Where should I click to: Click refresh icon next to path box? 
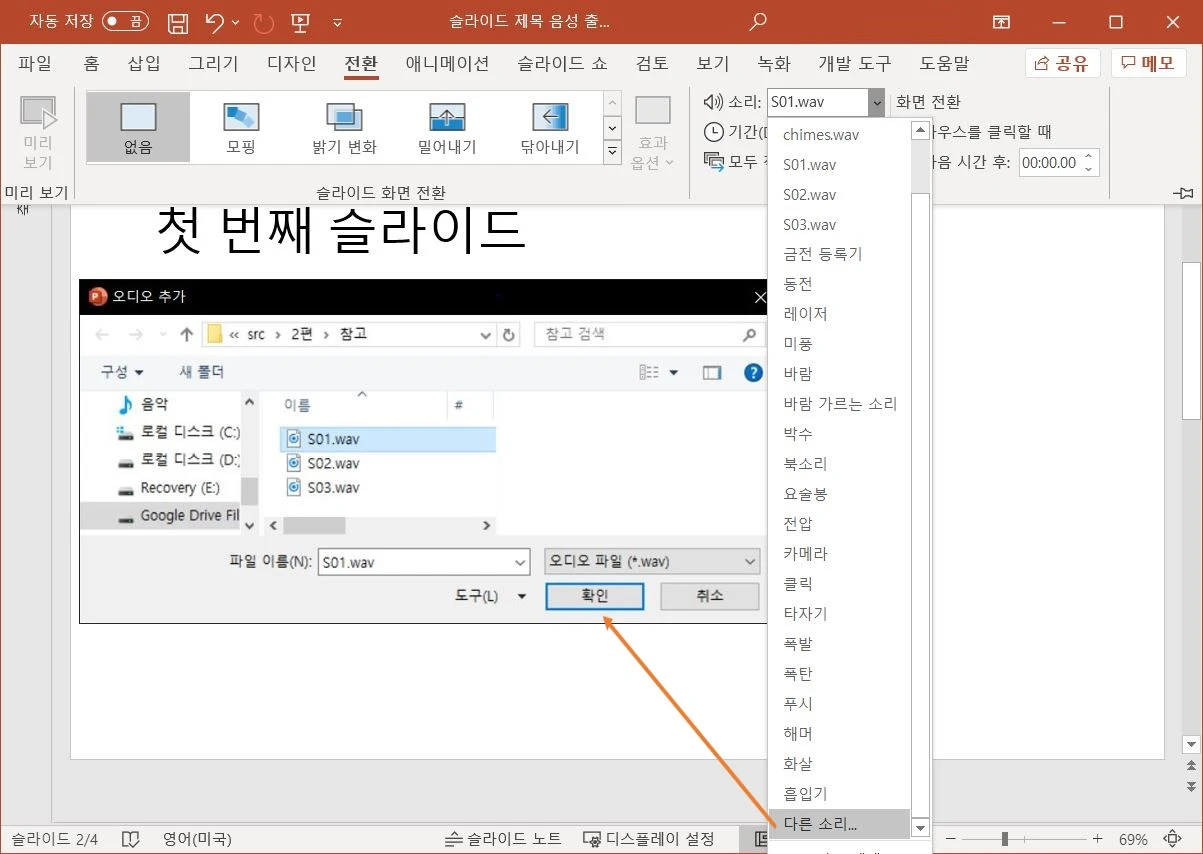(x=509, y=334)
